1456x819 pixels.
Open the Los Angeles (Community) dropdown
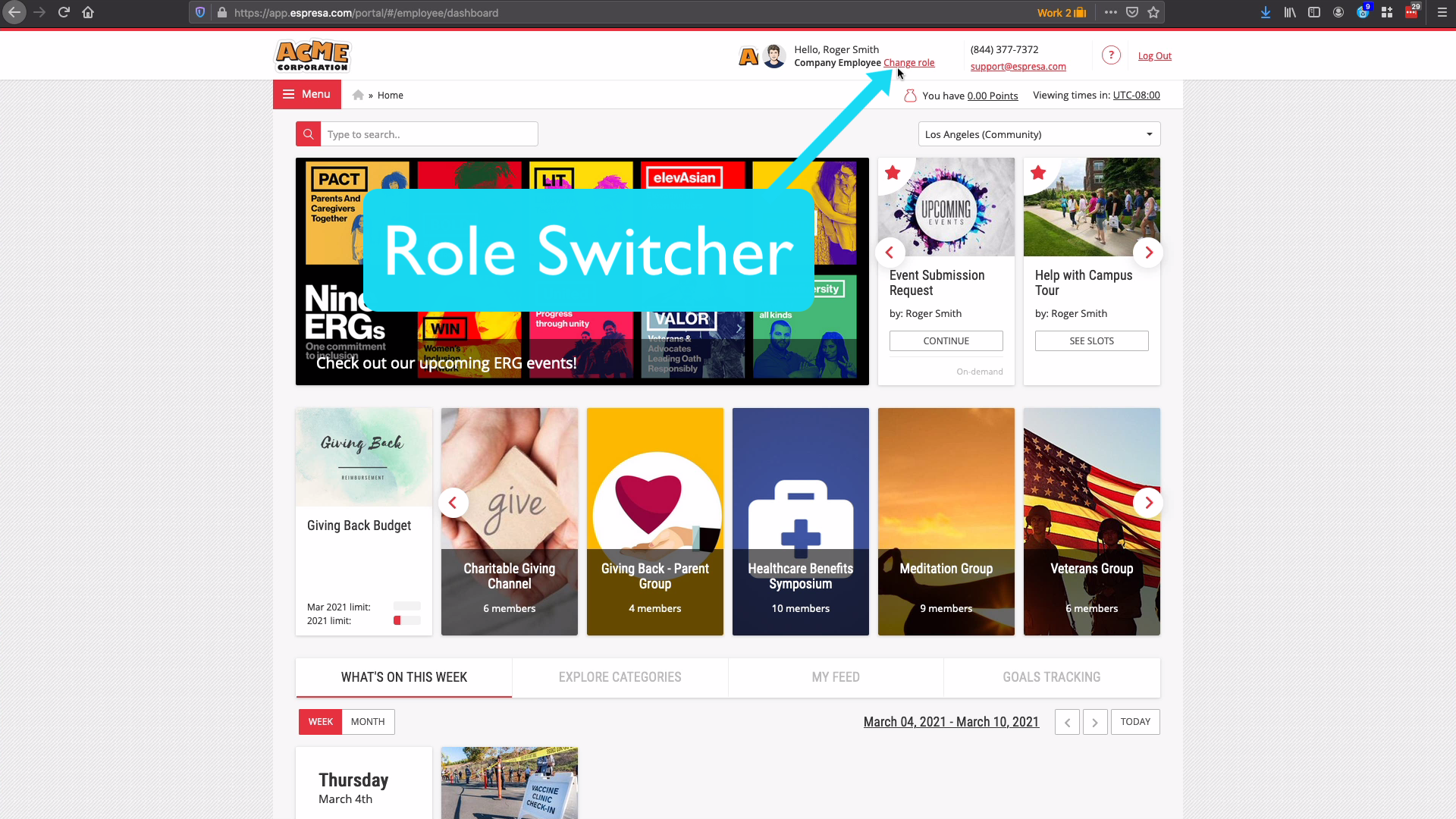click(1038, 133)
